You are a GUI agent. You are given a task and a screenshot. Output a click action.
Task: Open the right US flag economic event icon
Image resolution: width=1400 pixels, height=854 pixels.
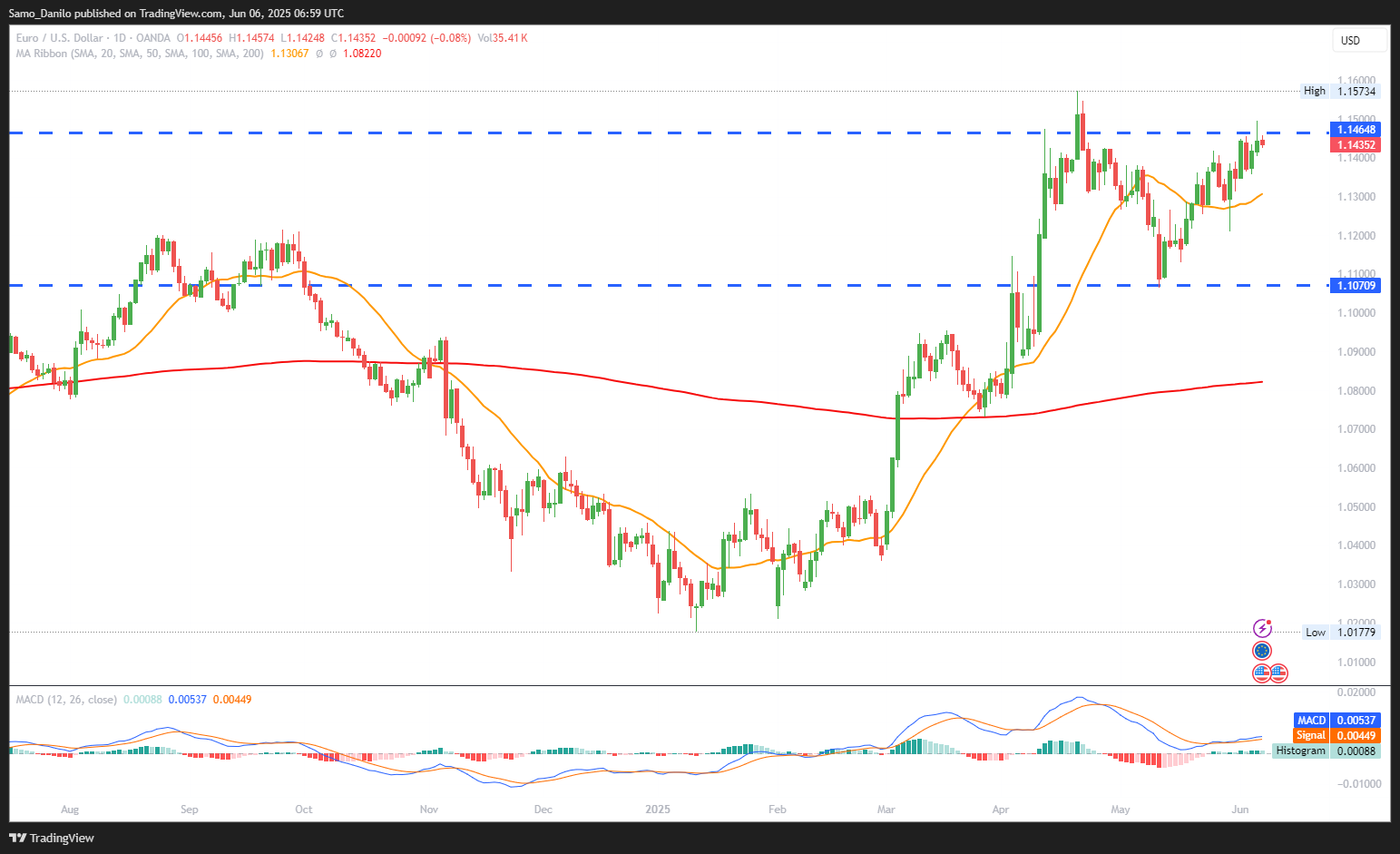1278,673
